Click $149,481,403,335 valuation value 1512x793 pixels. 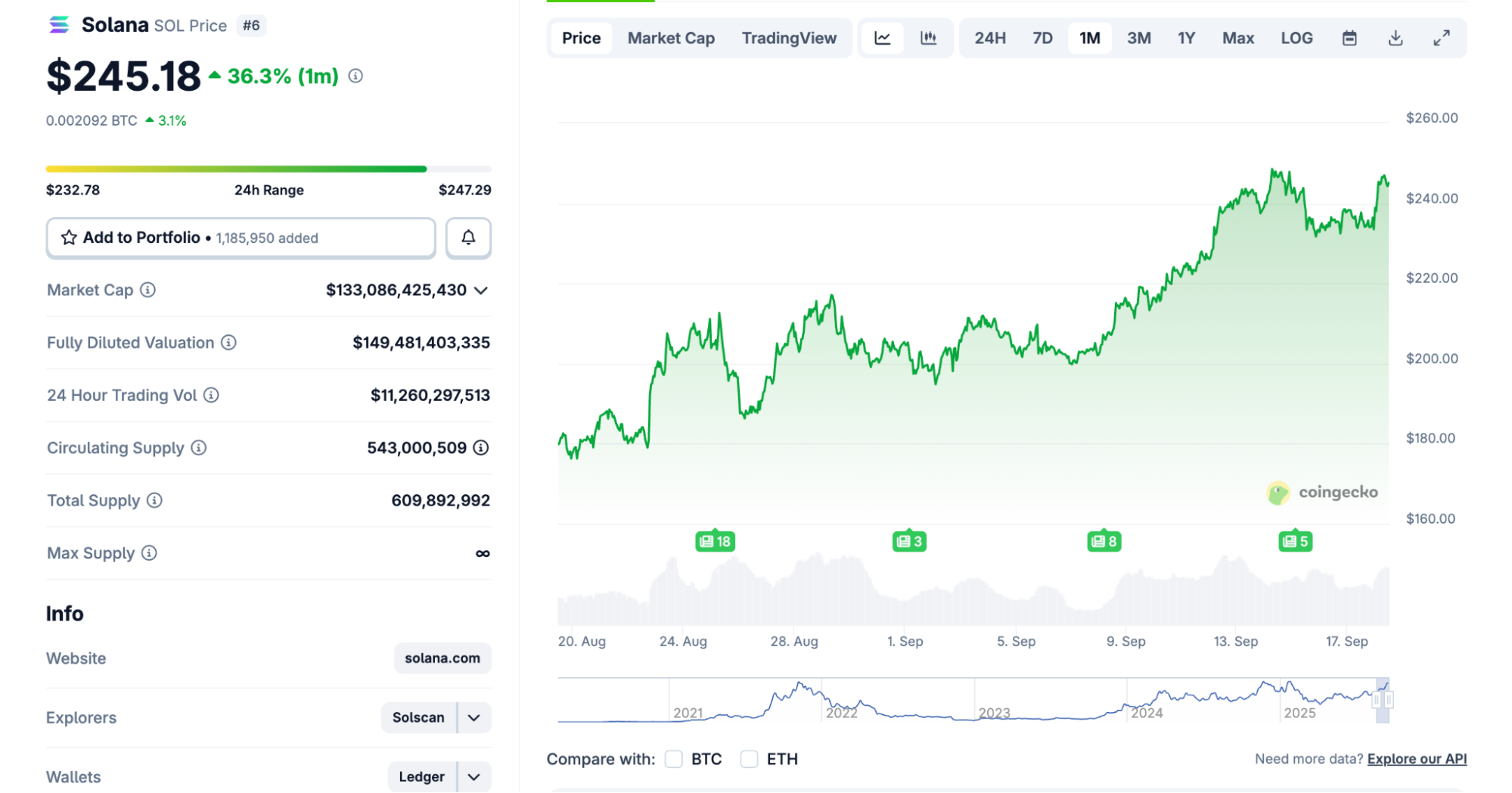[421, 343]
